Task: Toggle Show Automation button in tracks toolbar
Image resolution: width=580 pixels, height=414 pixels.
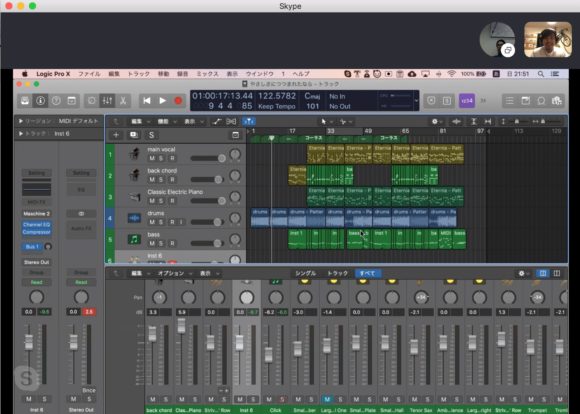Action: click(217, 121)
